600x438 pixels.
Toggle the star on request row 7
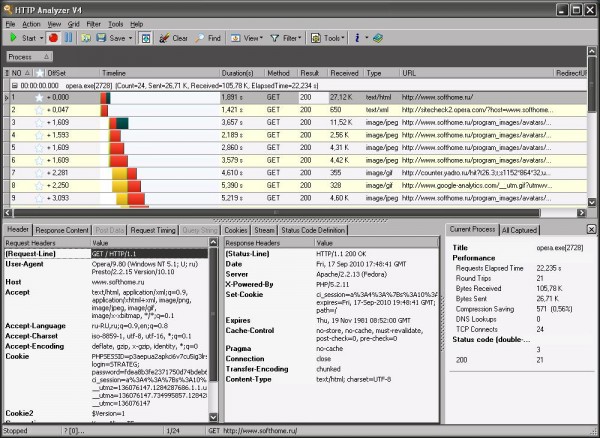(39, 173)
